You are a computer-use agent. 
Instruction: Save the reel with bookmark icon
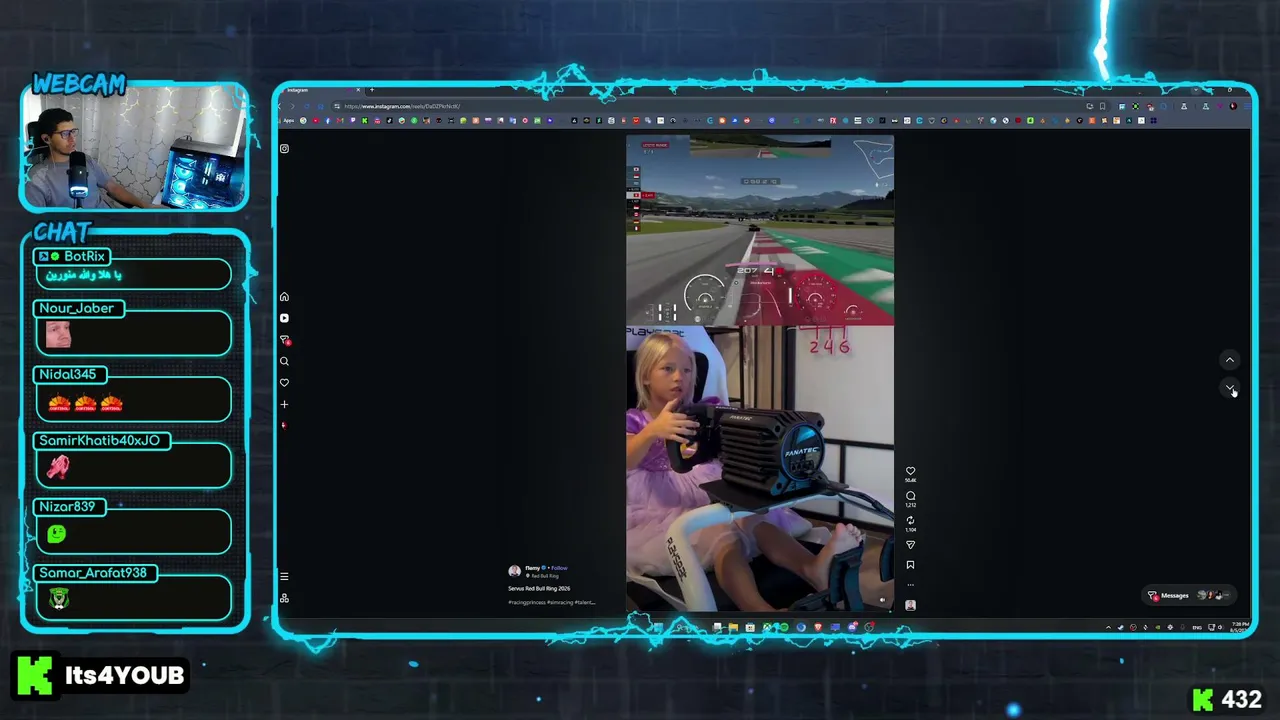pyautogui.click(x=910, y=565)
